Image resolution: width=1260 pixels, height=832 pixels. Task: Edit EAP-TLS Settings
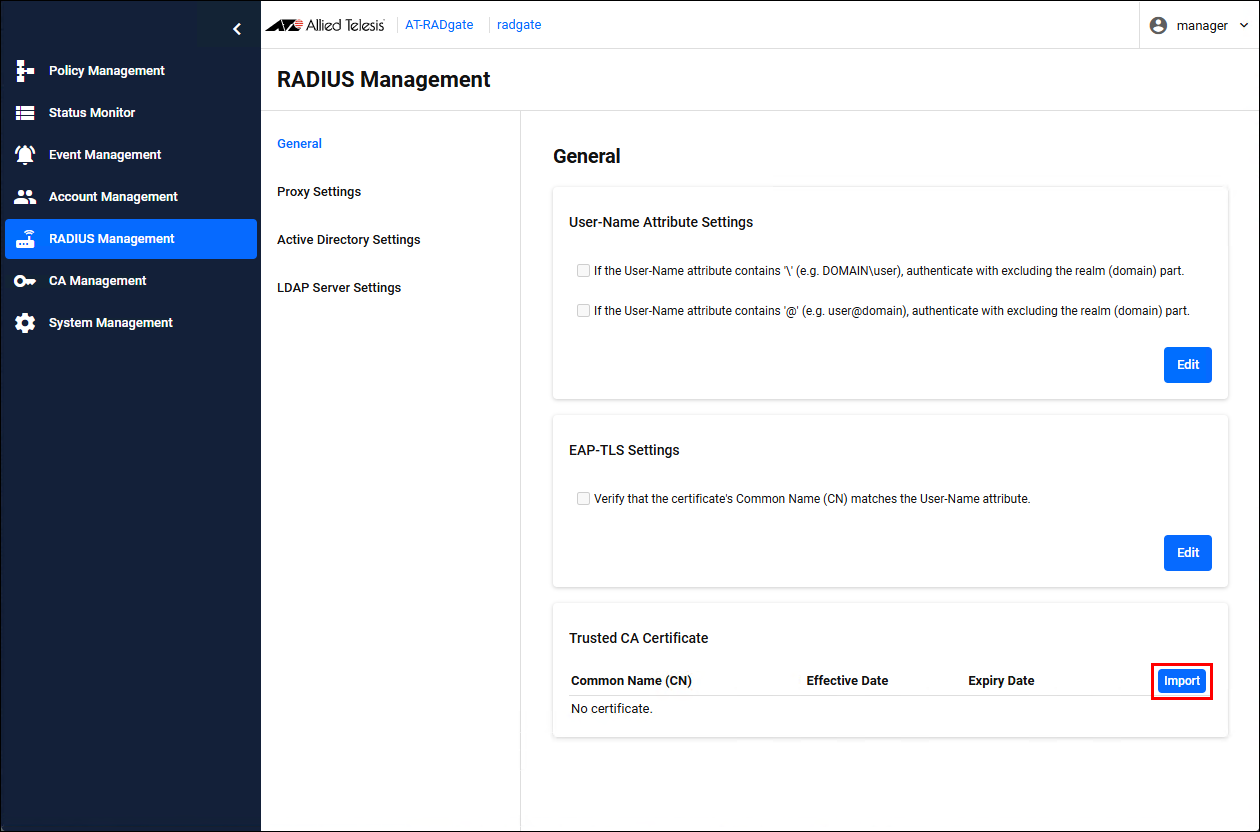1188,553
